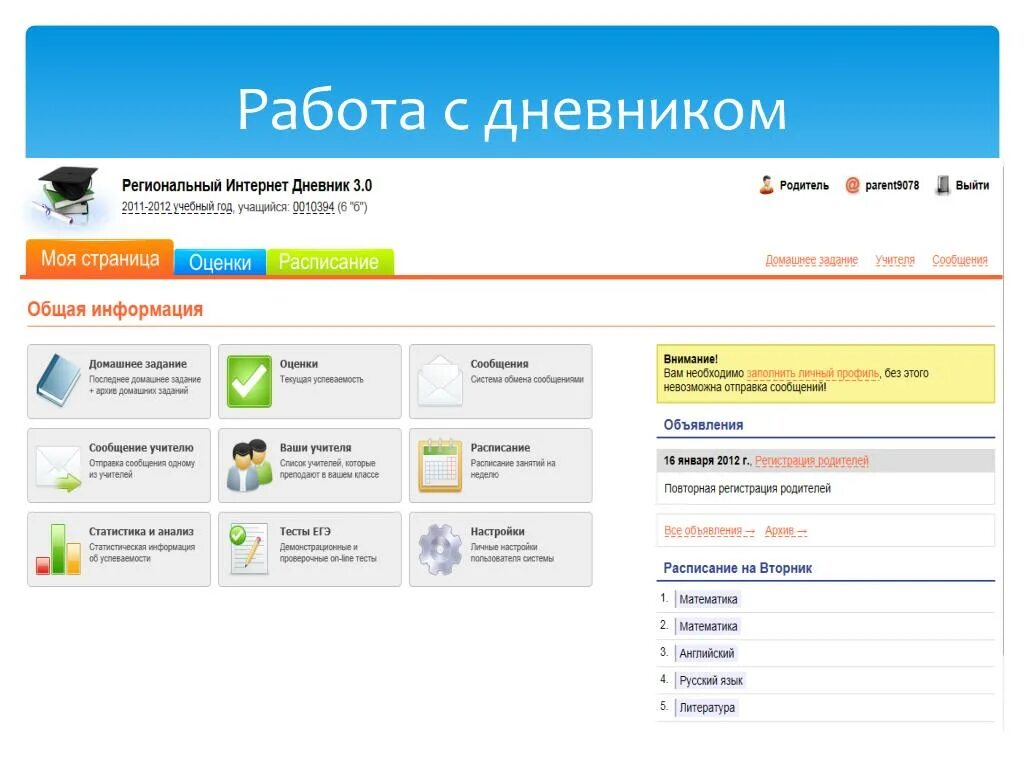Click Общая информация heading
The width and height of the screenshot is (1024, 768).
point(115,309)
